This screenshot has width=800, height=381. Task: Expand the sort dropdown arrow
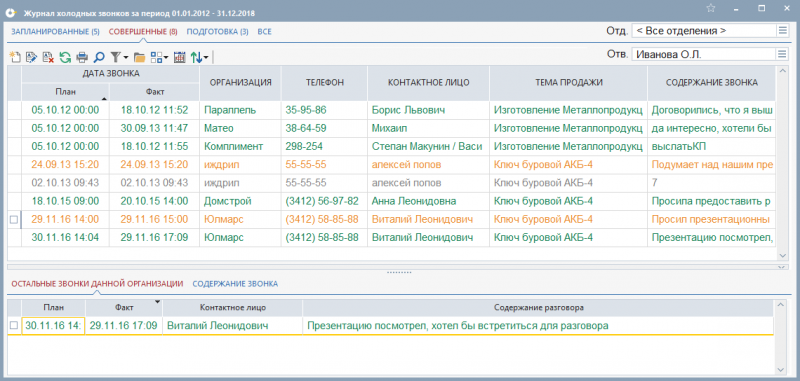(206, 58)
